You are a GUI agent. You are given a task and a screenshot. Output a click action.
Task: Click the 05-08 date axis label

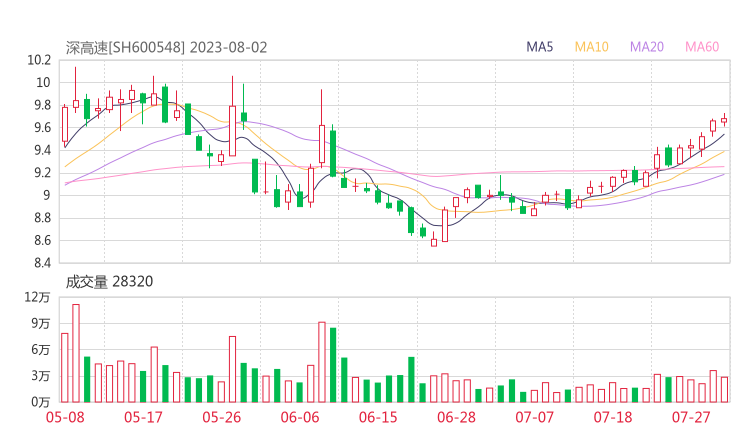coord(65,417)
